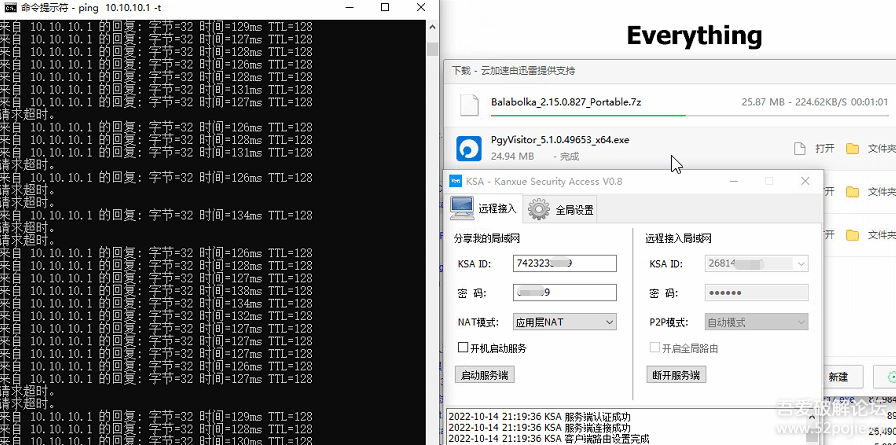This screenshot has height=445, width=896.
Task: Click the KSA - Kanxue Security Access V0.8 title
Action: (544, 182)
